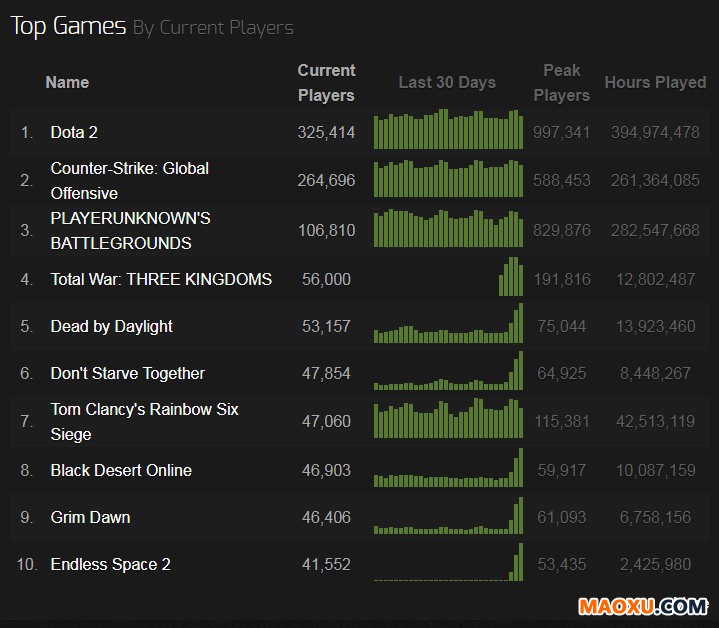Open Tom Clancy's Rainbow Six Siege link
This screenshot has height=628, width=719.
coord(144,422)
